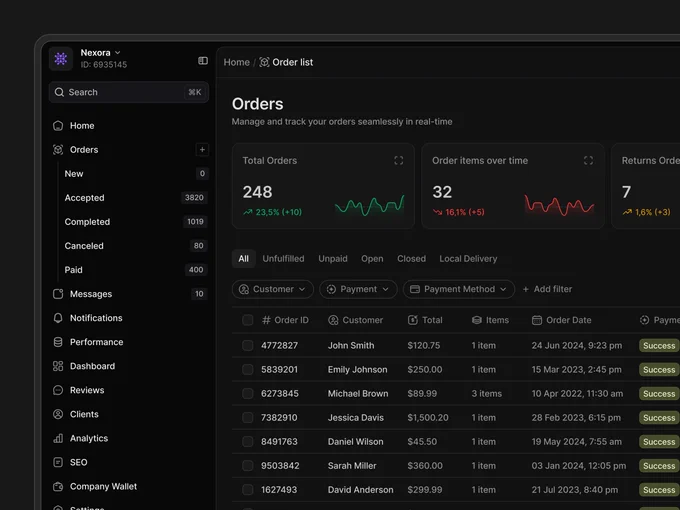Switch to the Closed tab
680x510 pixels.
[x=412, y=259]
